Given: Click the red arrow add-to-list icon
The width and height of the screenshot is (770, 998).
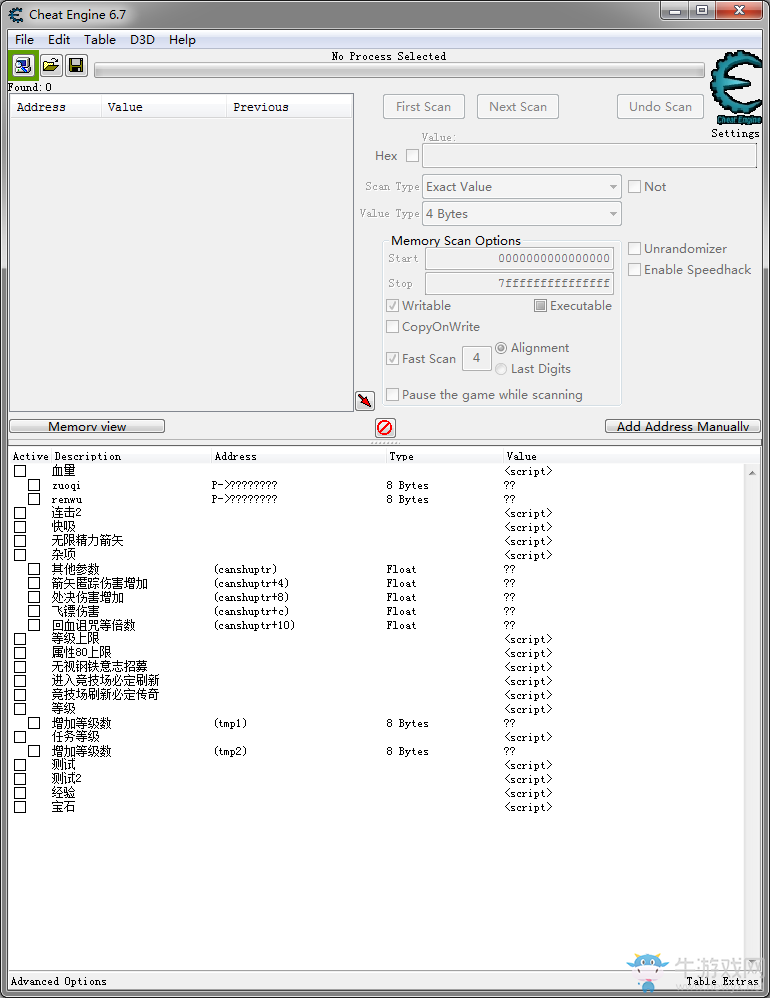Looking at the screenshot, I should coord(365,400).
